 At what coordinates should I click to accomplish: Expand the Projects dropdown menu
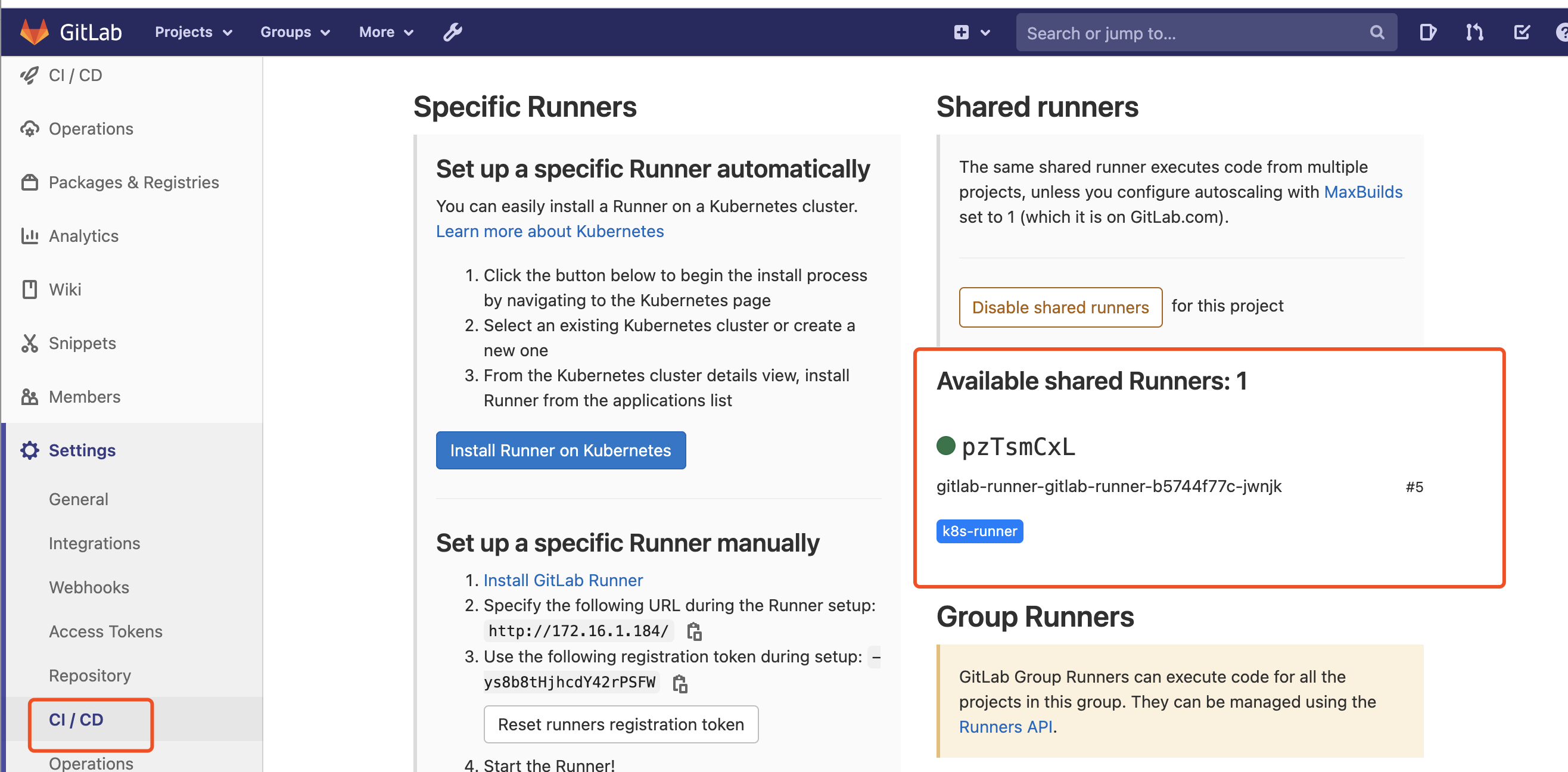tap(193, 32)
